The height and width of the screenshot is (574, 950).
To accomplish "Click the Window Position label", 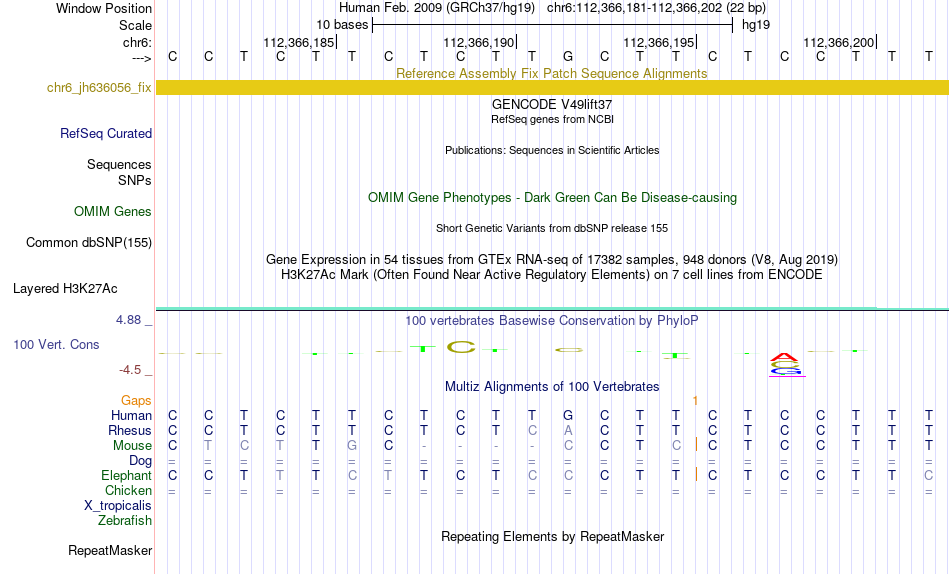I will (x=104, y=8).
